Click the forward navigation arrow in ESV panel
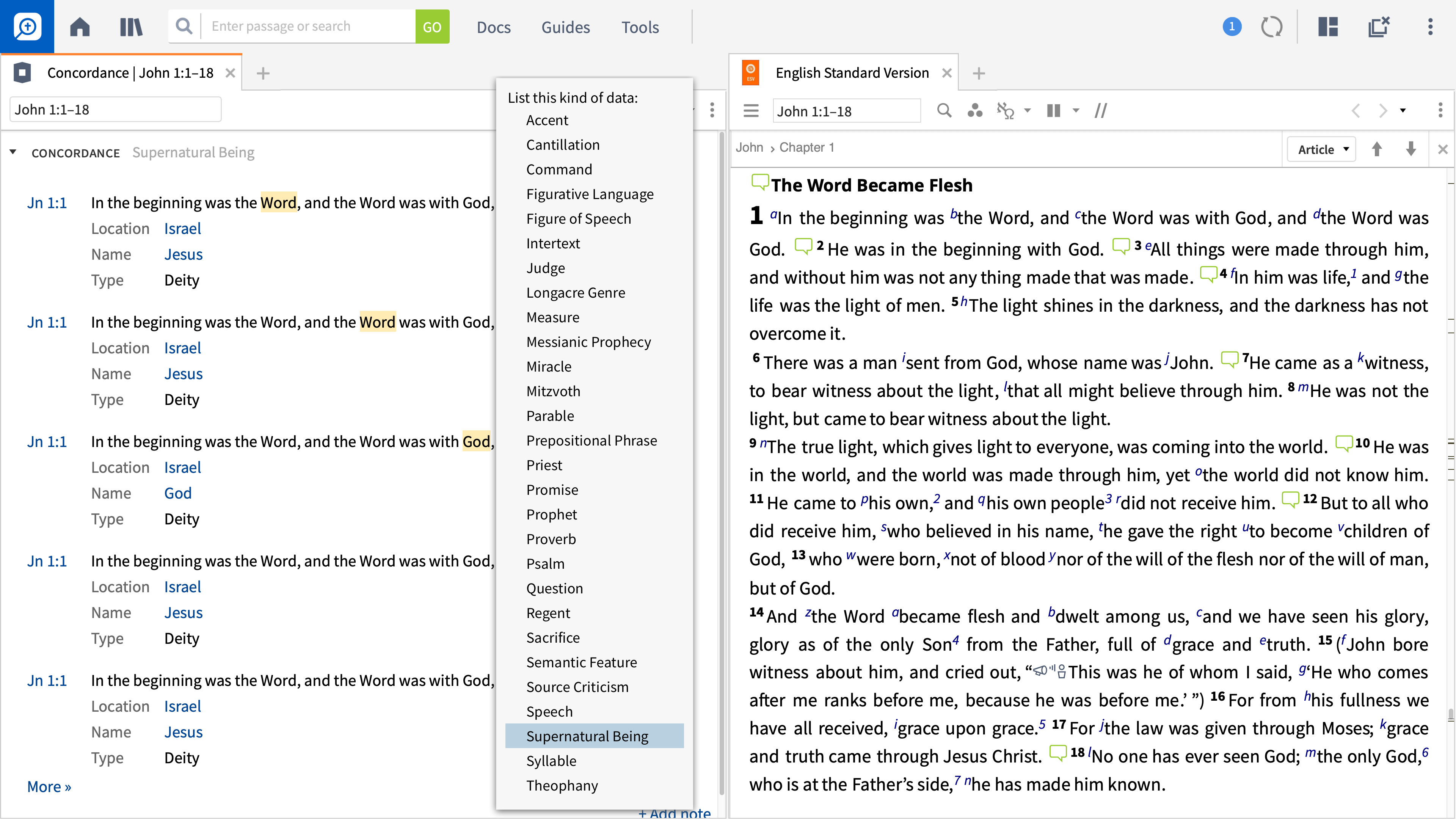 [1383, 110]
